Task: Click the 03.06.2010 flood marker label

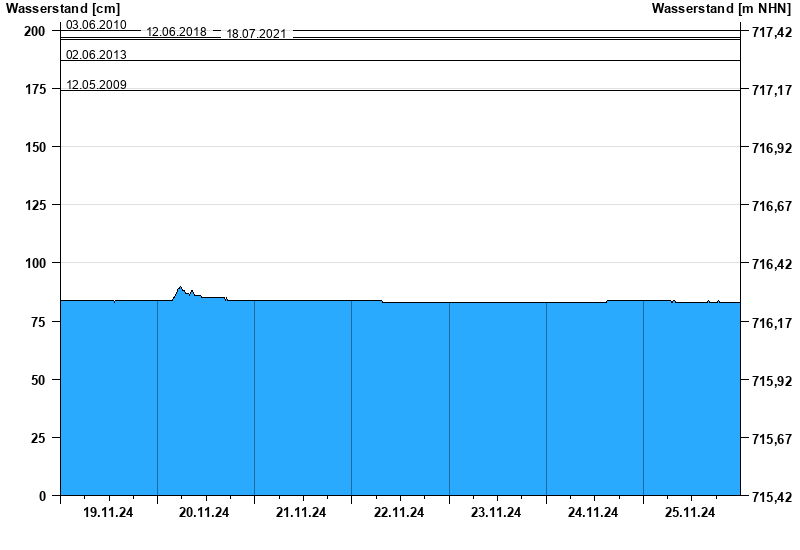Action: [x=96, y=24]
